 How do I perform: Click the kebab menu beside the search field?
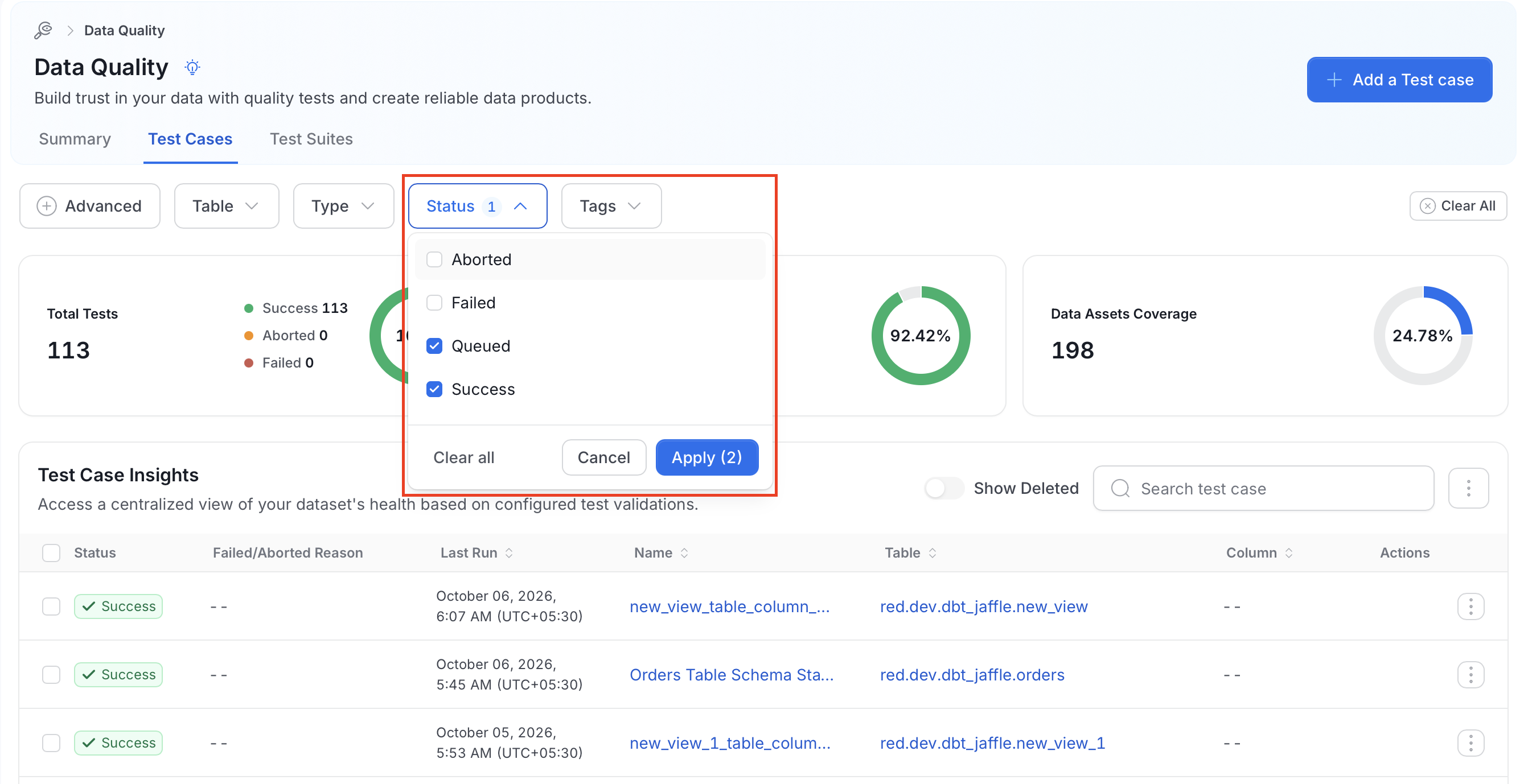tap(1468, 488)
